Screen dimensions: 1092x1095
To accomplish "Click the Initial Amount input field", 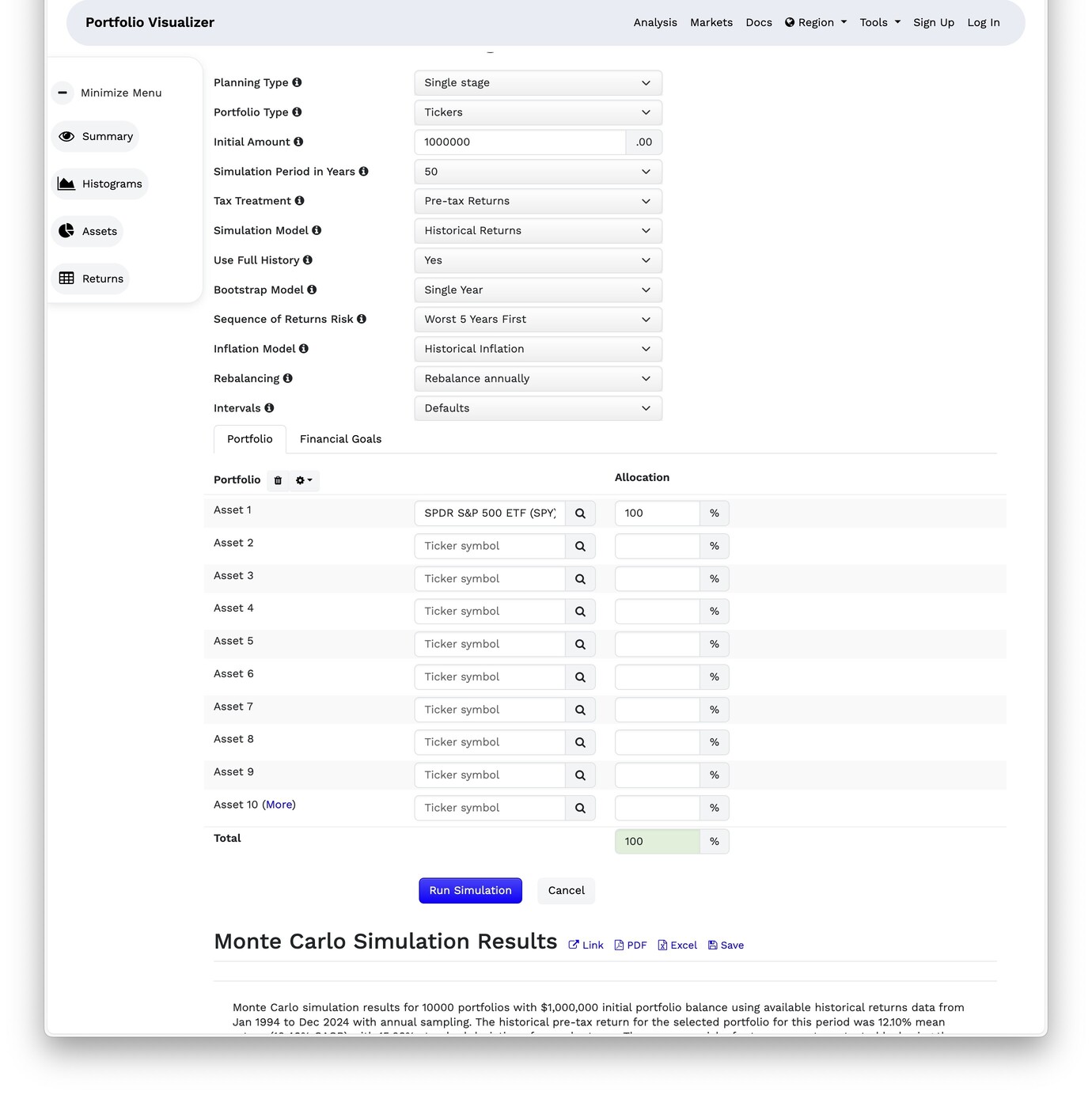I will 520,142.
